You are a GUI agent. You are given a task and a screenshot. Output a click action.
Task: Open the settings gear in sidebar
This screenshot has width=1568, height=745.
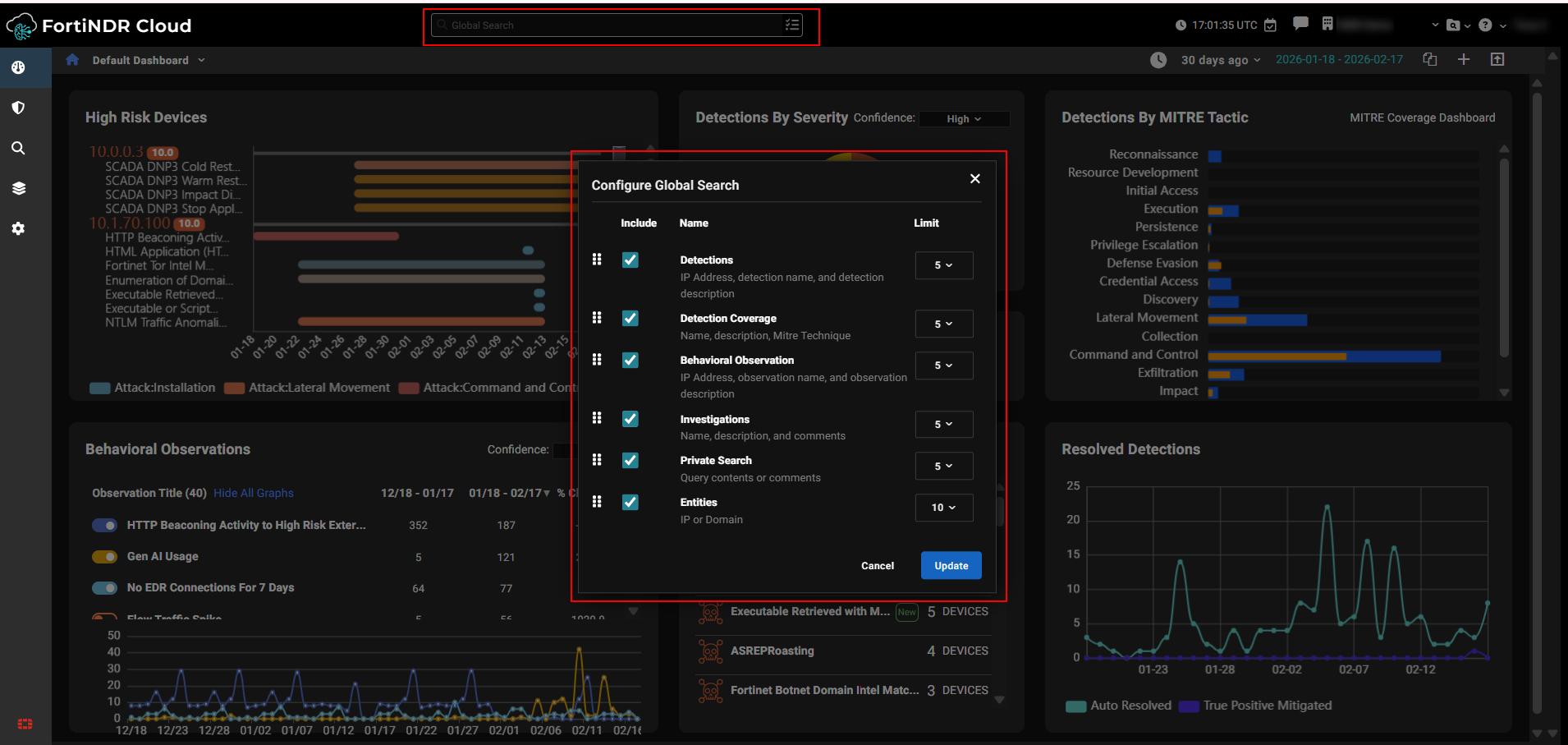(18, 228)
